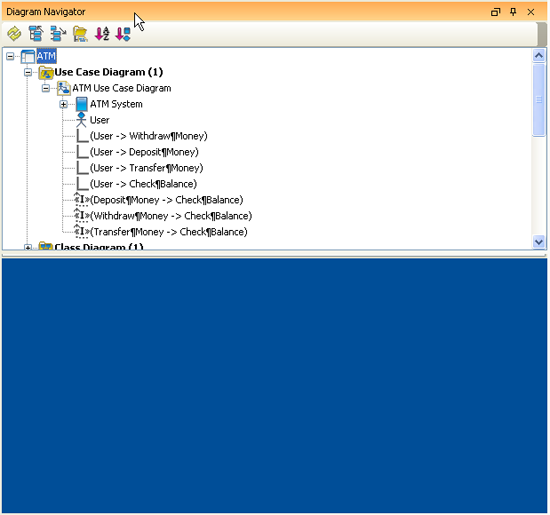Expand the Class Diagram folder
Viewport: 550px width, 515px height.
coord(28,247)
